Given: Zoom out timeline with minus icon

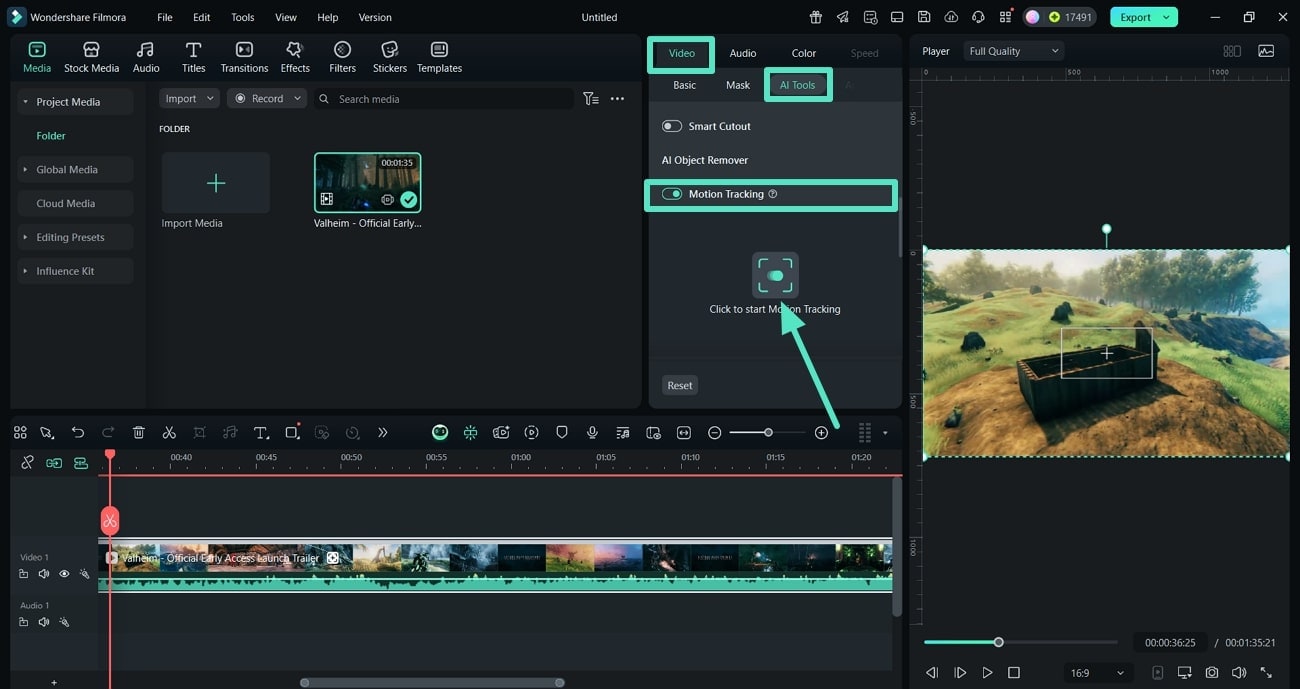Looking at the screenshot, I should (714, 432).
